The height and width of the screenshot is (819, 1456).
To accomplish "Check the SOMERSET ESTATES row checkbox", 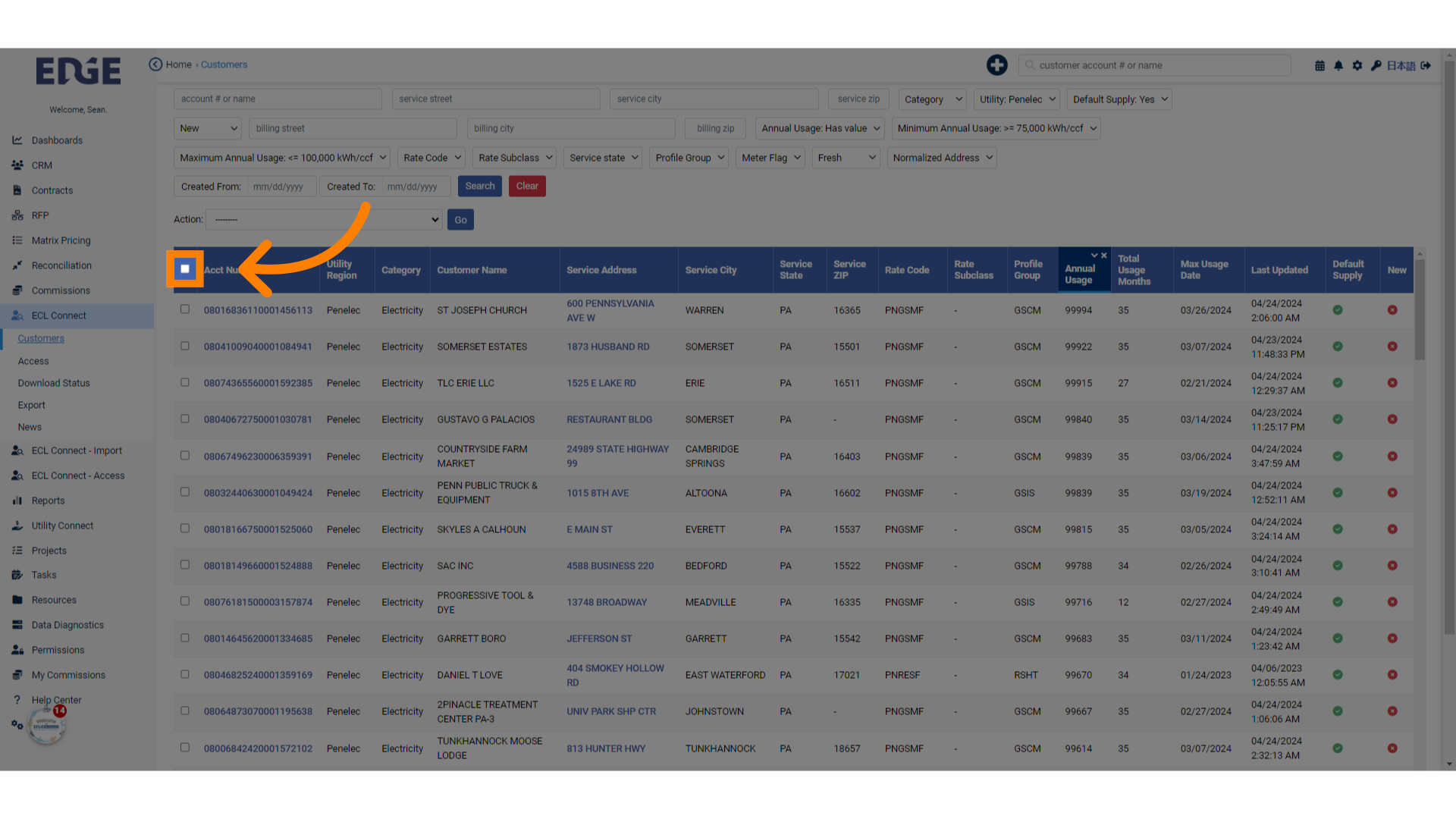I will pyautogui.click(x=185, y=346).
